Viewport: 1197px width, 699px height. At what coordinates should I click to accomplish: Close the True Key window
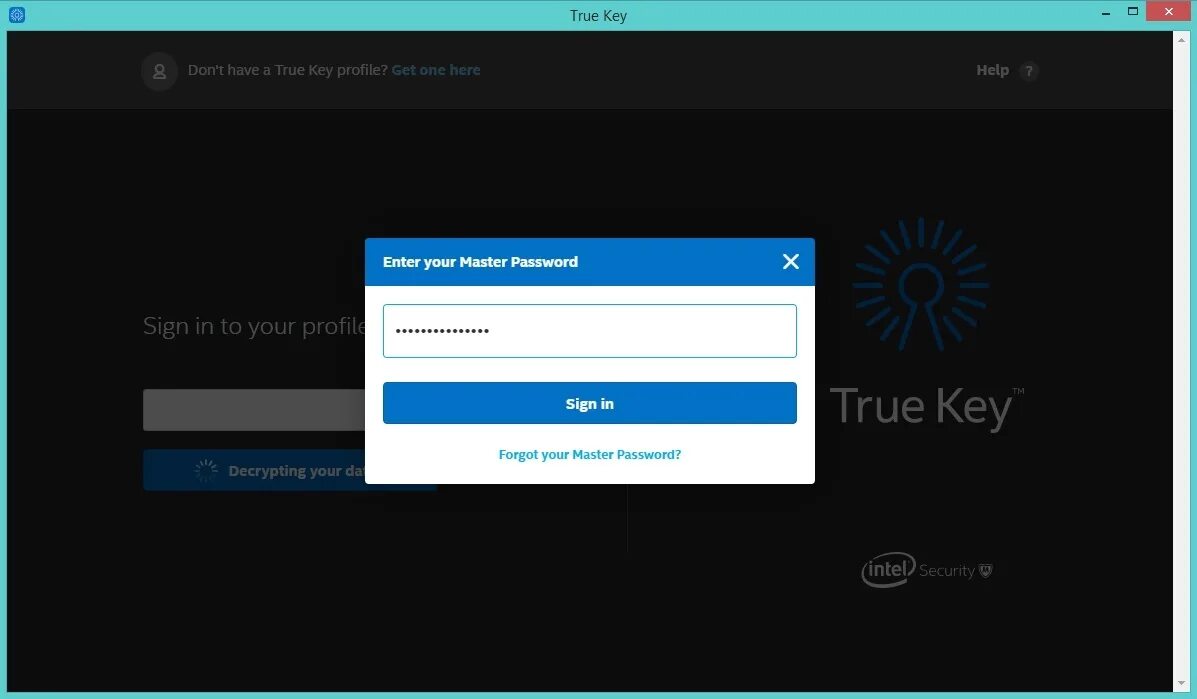pos(1169,11)
